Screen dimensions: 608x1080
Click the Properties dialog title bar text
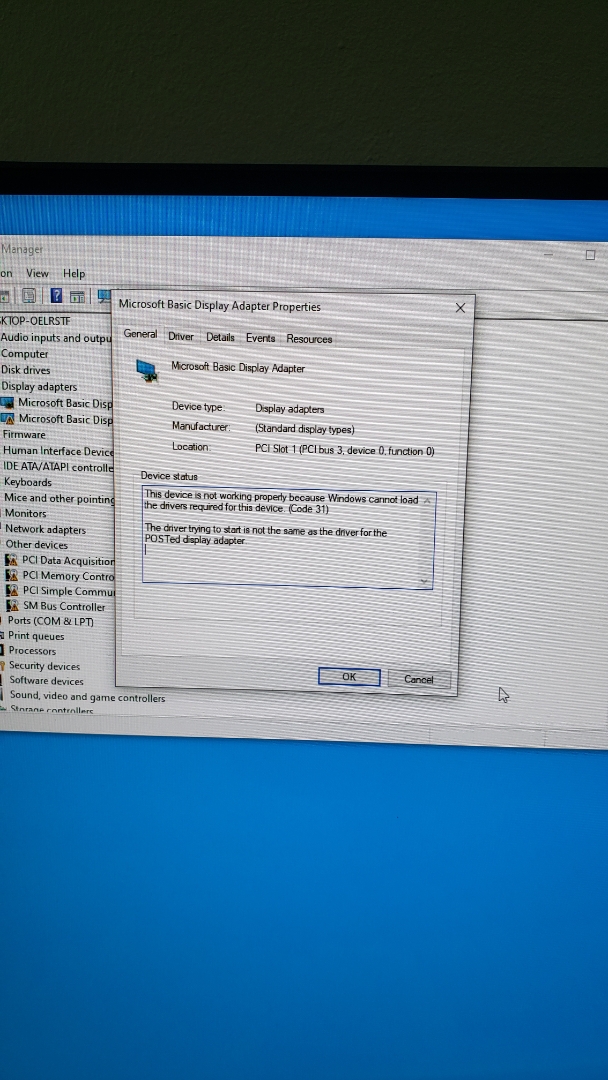[x=220, y=304]
